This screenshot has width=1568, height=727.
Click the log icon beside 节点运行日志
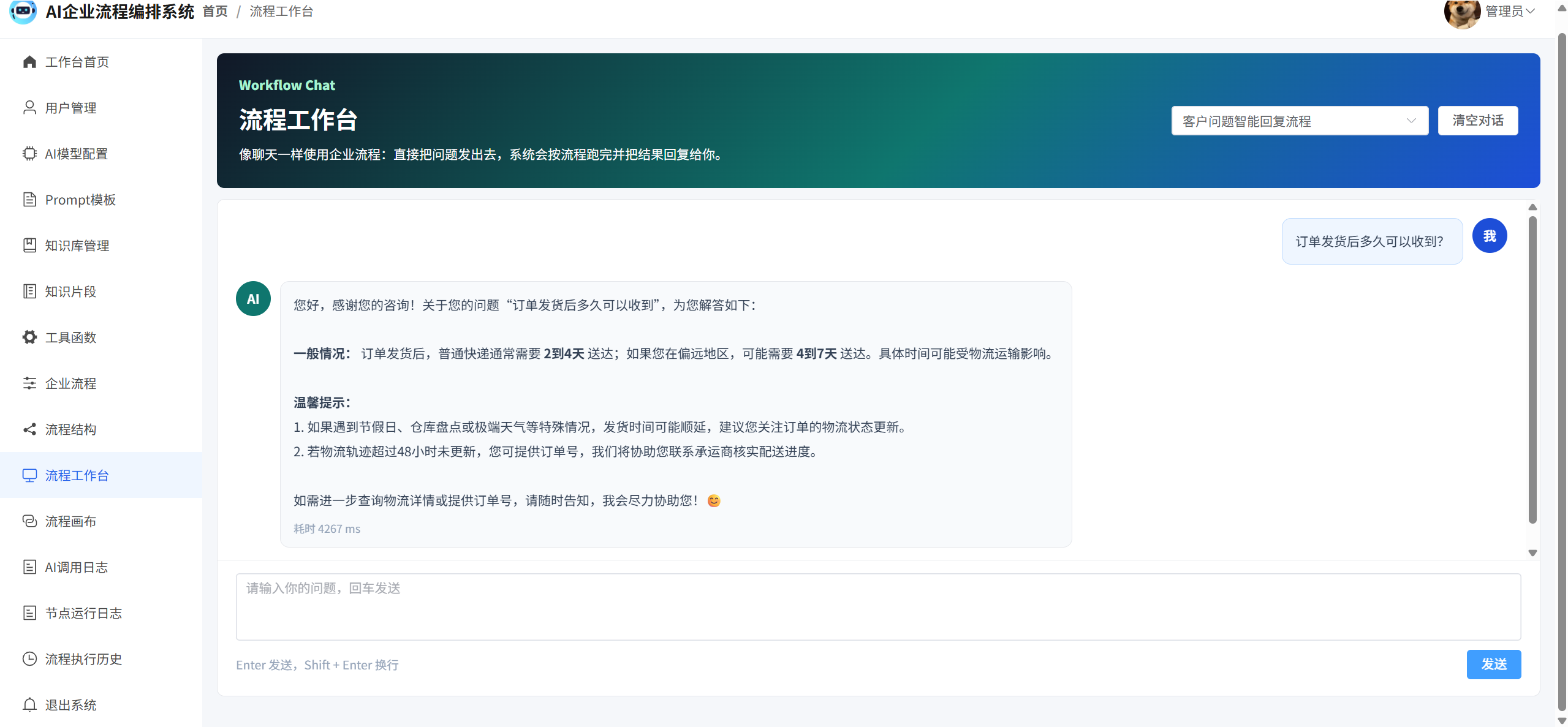[x=29, y=613]
